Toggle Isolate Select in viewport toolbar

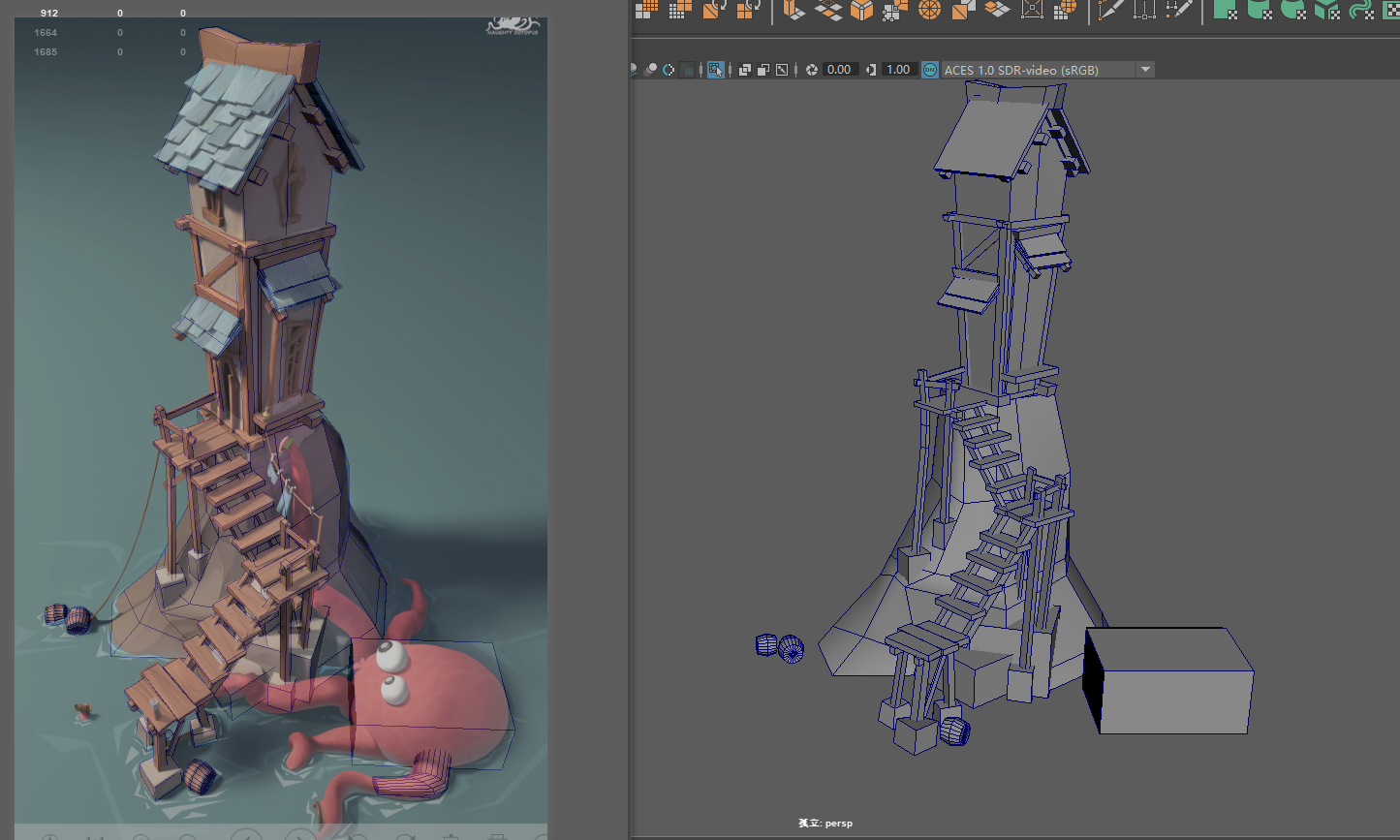click(x=715, y=70)
